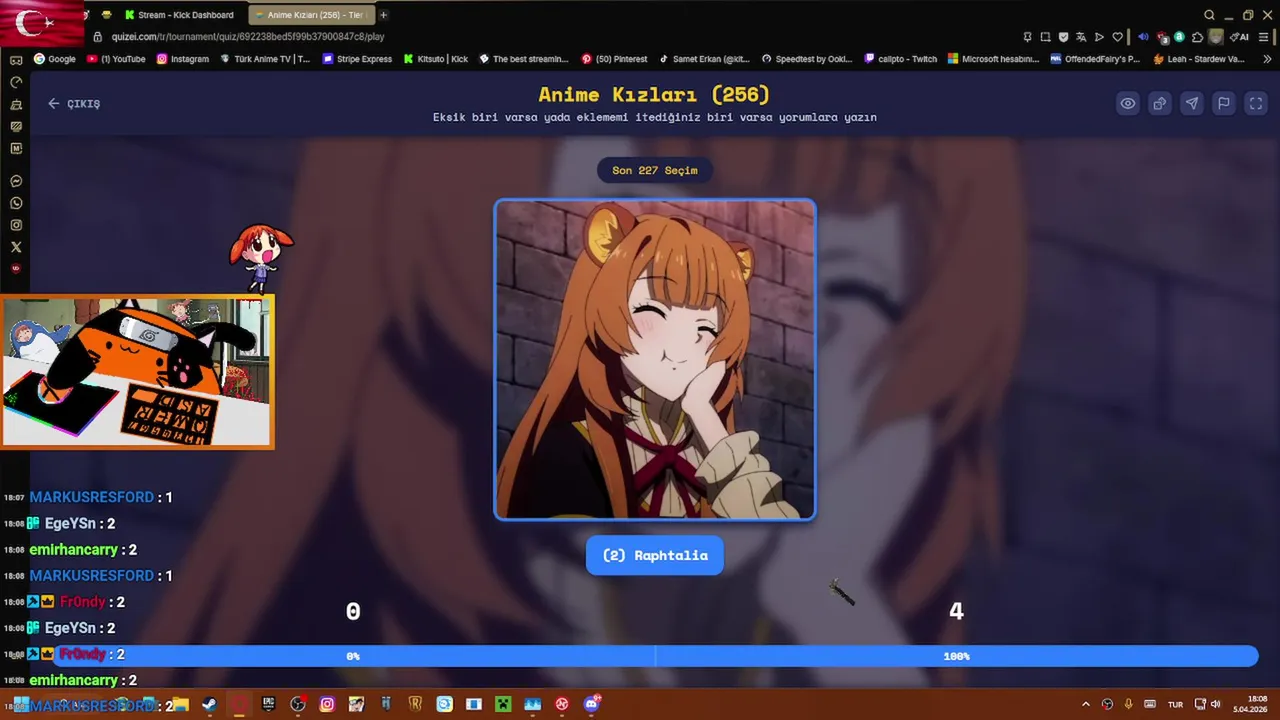1280x720 pixels.
Task: Open the taskbar clock showing 18:08
Action: (x=1251, y=704)
